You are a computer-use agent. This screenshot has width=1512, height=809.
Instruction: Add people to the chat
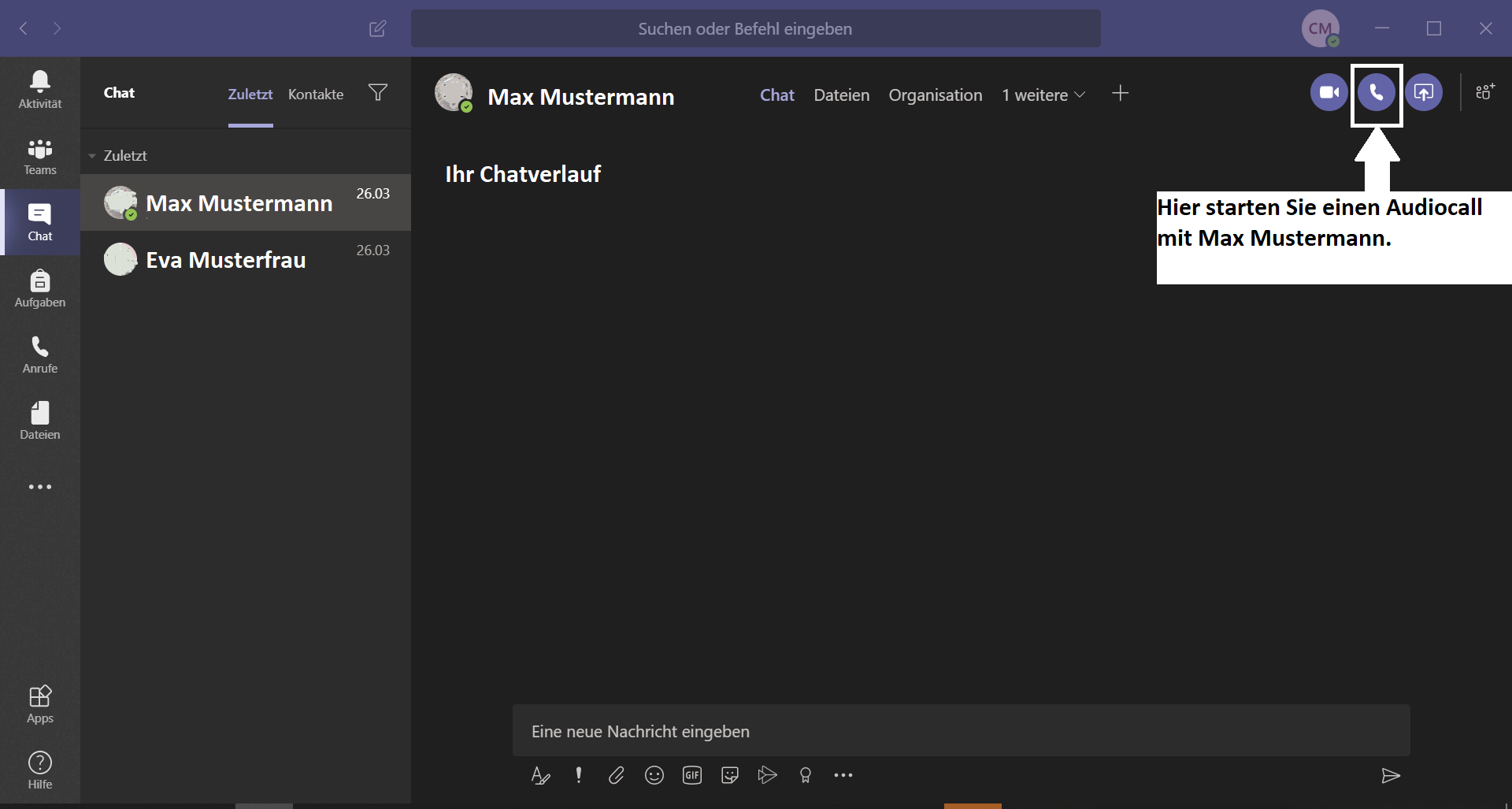[x=1485, y=92]
